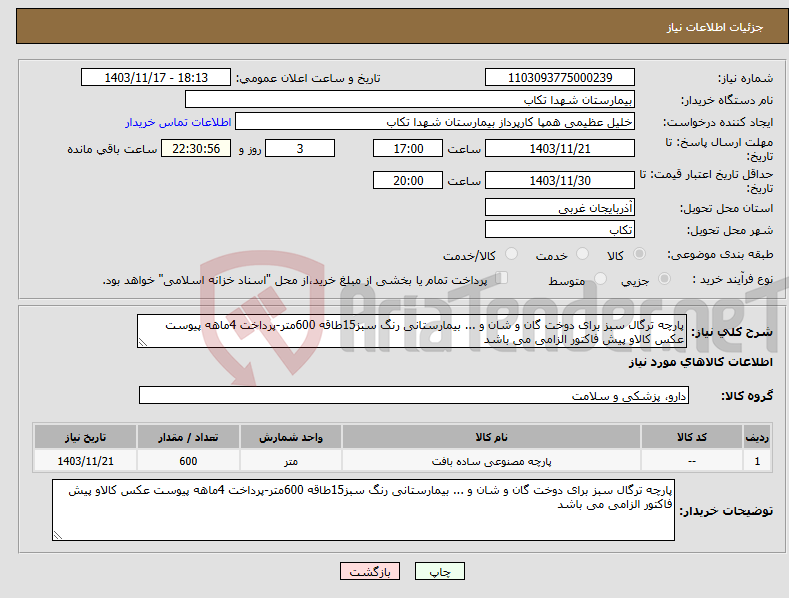Click the price validity time 20:00 field
The width and height of the screenshot is (789, 598).
coord(408,180)
